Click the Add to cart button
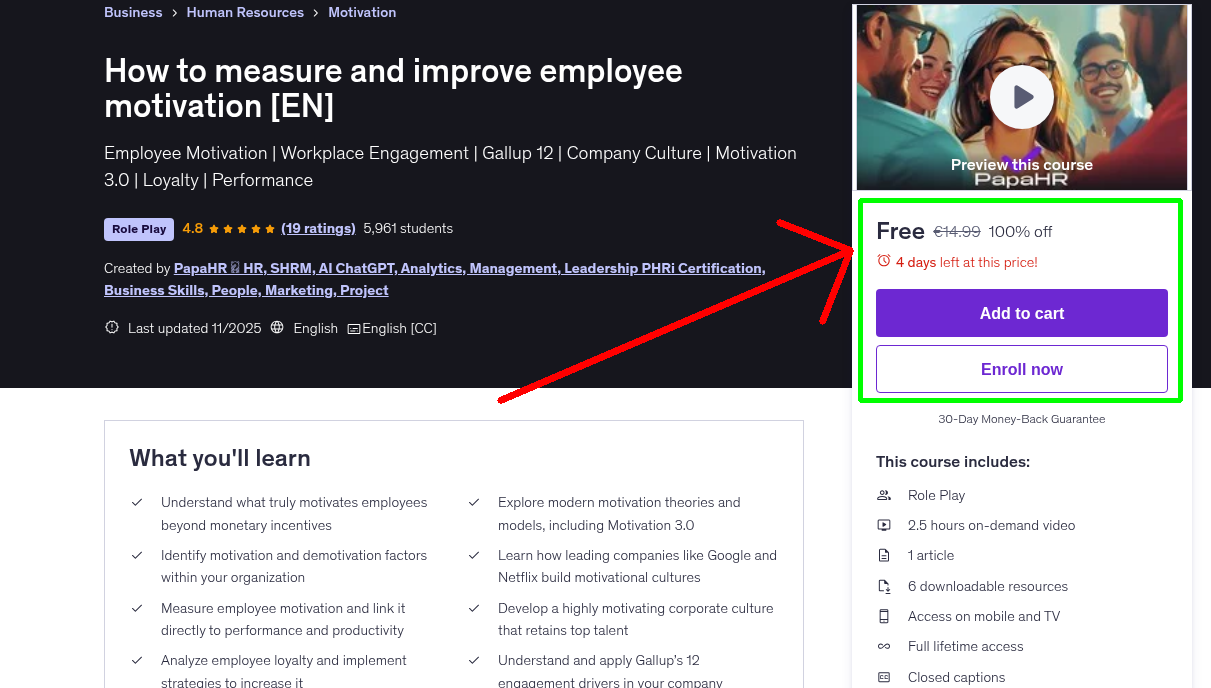 [1021, 312]
